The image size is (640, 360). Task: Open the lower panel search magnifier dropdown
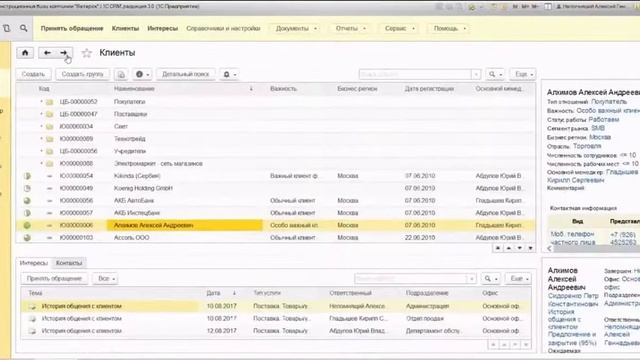[x=490, y=278]
